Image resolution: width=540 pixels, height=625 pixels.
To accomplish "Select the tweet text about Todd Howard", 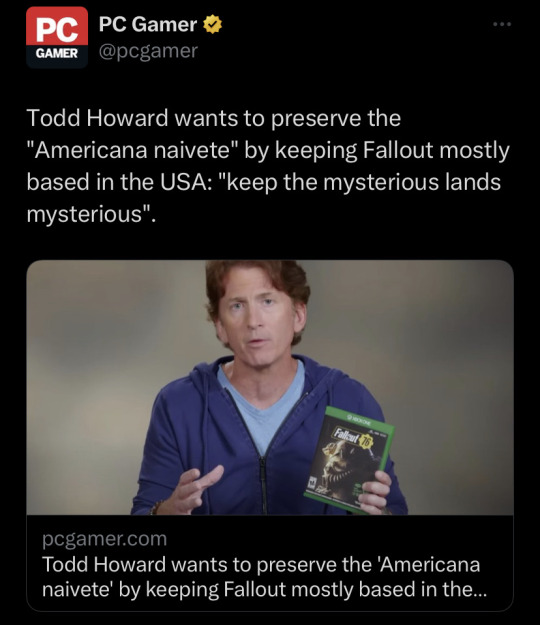I will click(x=268, y=166).
